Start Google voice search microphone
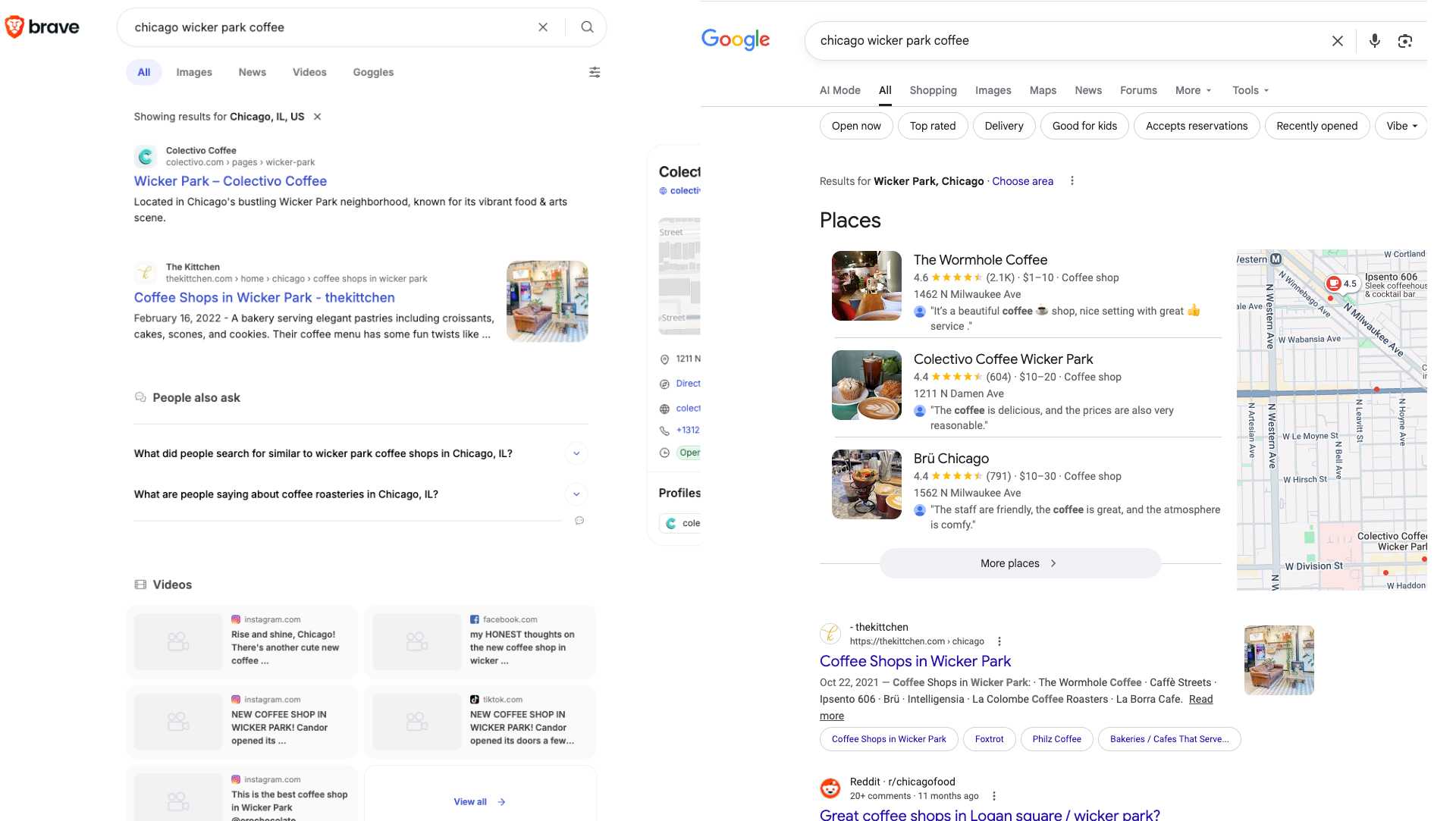 (x=1374, y=41)
